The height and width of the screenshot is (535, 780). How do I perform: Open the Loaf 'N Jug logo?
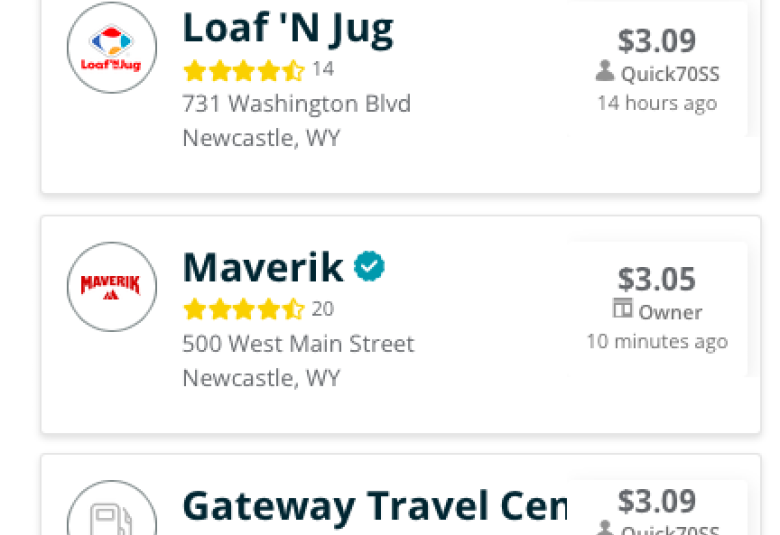coord(112,48)
